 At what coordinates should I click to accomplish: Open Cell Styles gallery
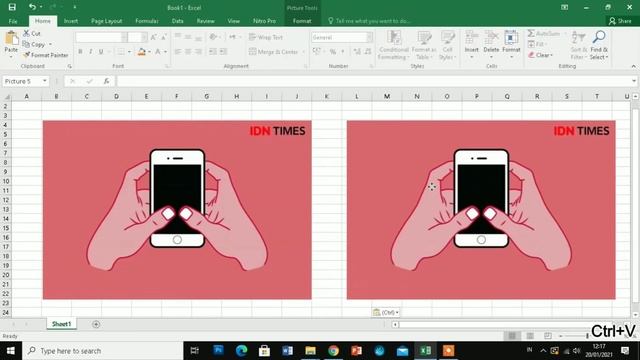tap(447, 45)
